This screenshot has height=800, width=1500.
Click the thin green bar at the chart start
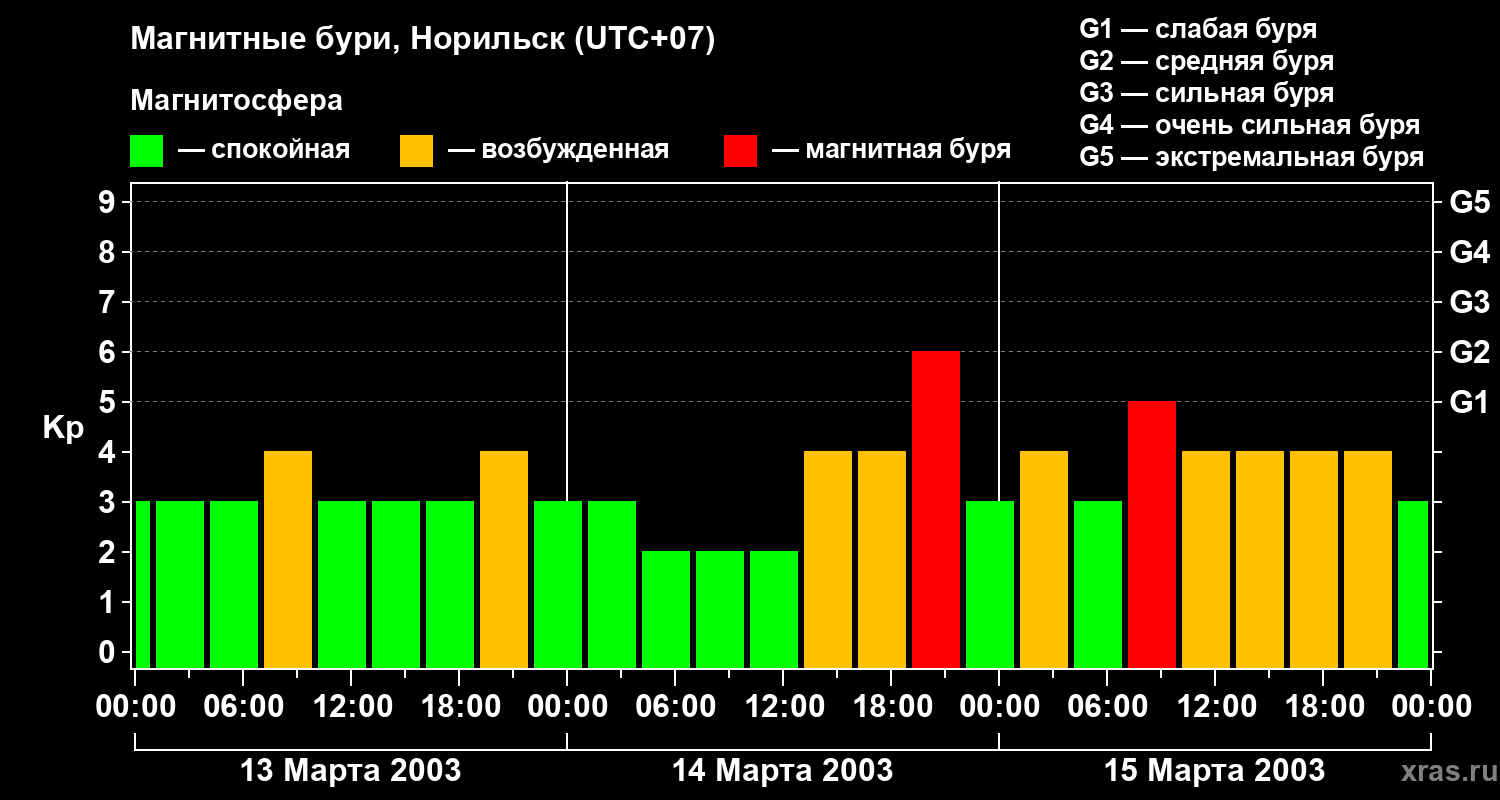(142, 585)
